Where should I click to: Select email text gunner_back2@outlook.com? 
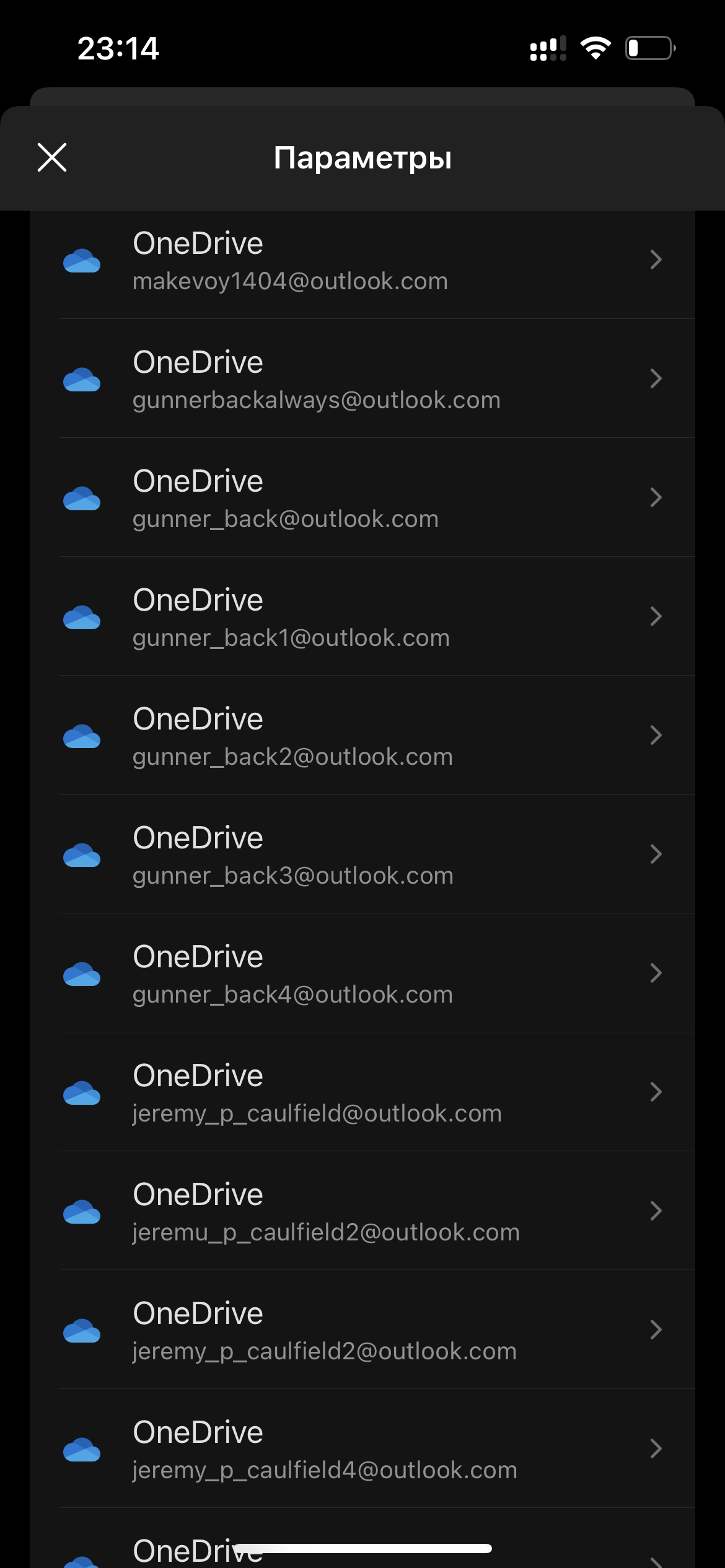click(x=292, y=757)
